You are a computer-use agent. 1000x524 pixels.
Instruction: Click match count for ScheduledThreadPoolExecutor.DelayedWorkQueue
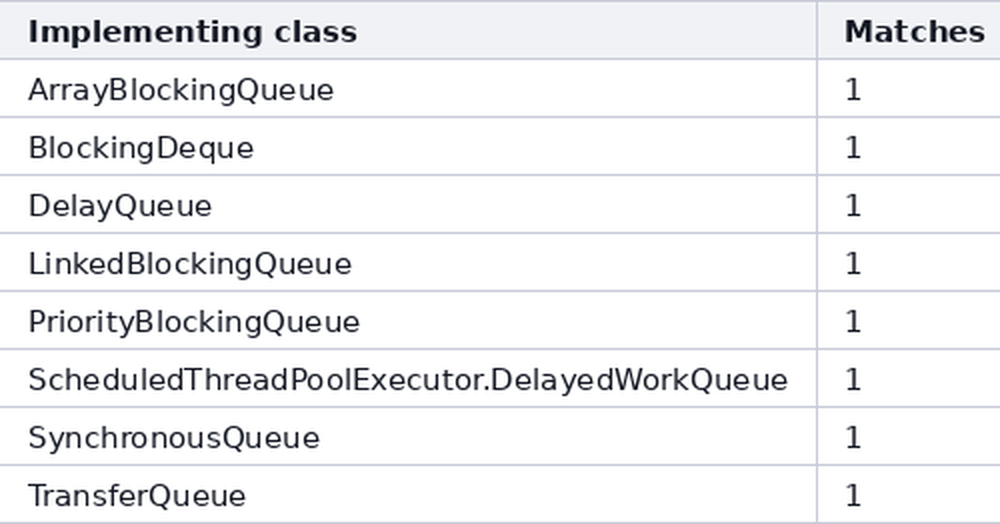[853, 380]
